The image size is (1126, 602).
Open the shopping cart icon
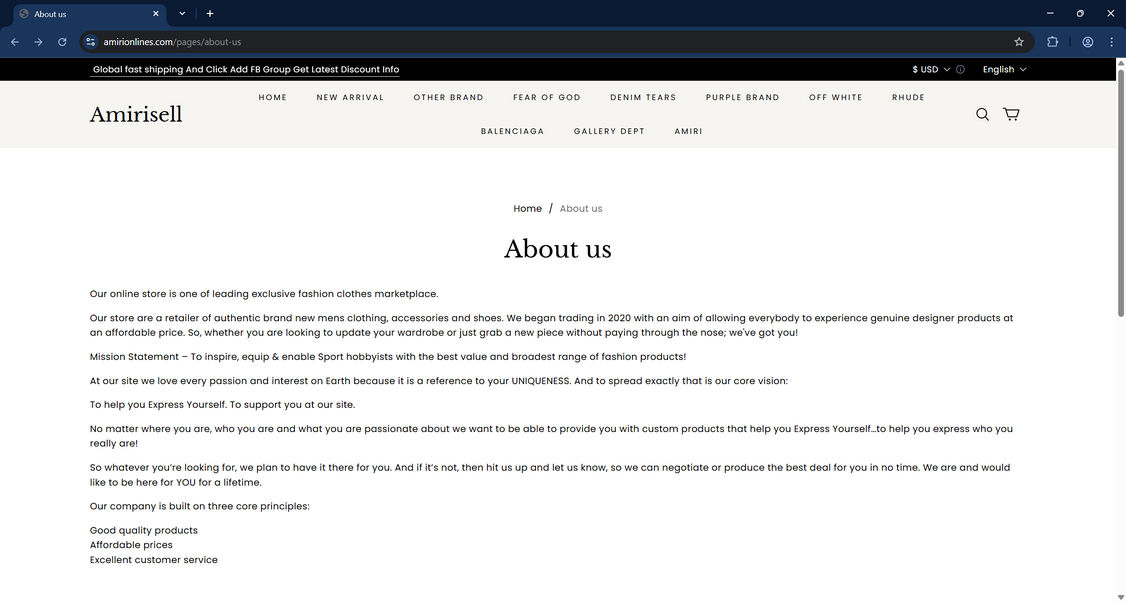(1011, 114)
